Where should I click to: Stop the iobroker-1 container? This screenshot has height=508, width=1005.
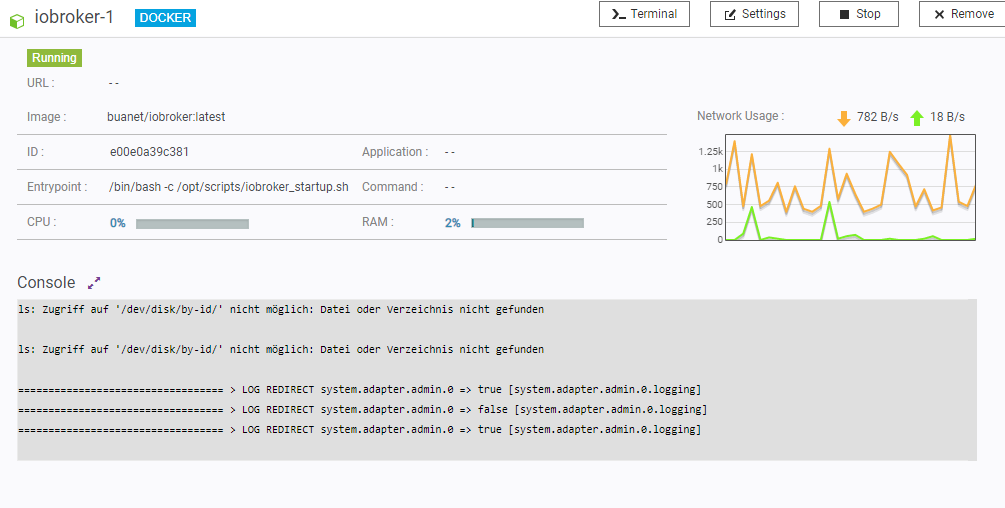click(859, 14)
